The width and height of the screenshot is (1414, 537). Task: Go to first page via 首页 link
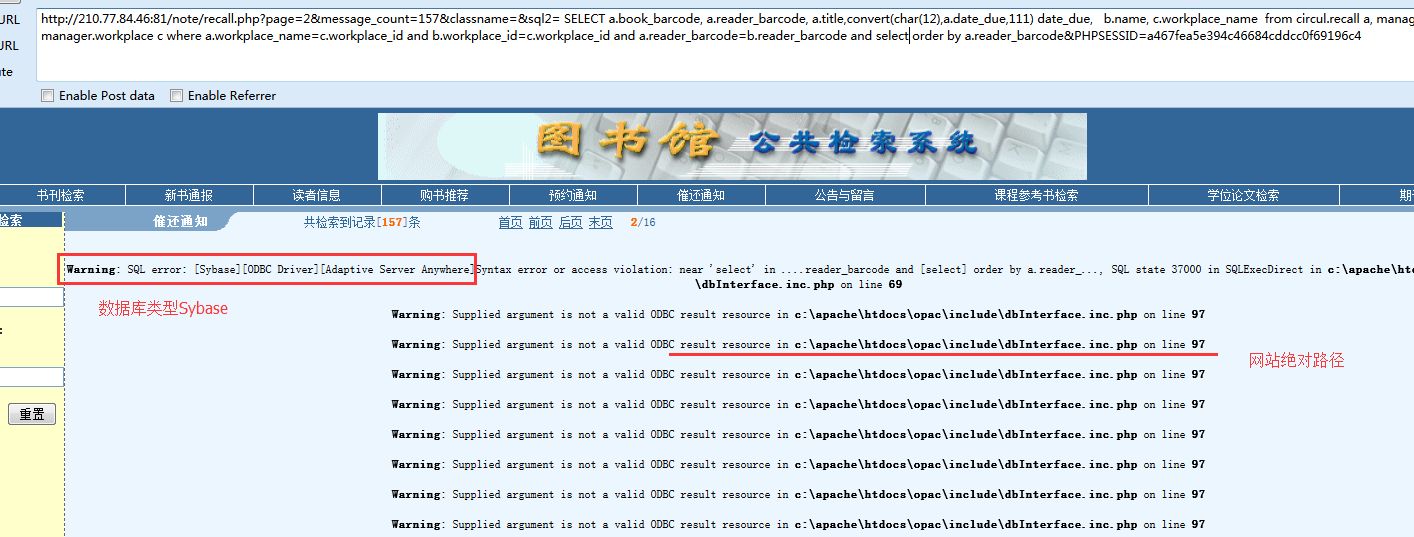(511, 222)
